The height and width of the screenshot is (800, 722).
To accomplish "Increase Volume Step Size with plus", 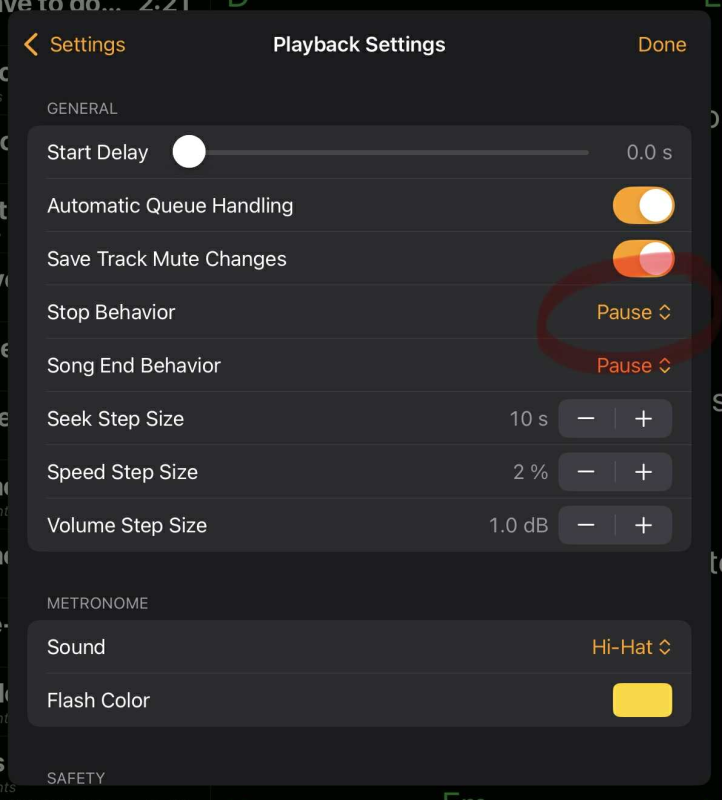I will 643,525.
